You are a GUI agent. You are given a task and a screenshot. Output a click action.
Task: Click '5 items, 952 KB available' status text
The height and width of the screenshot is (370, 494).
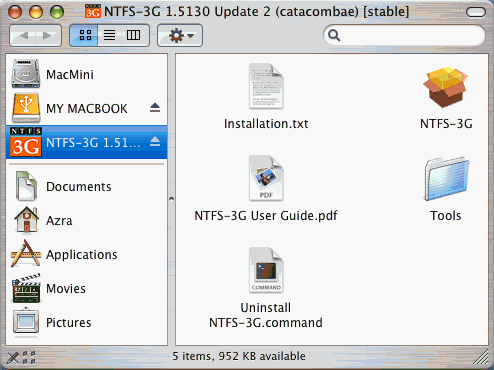(x=239, y=356)
